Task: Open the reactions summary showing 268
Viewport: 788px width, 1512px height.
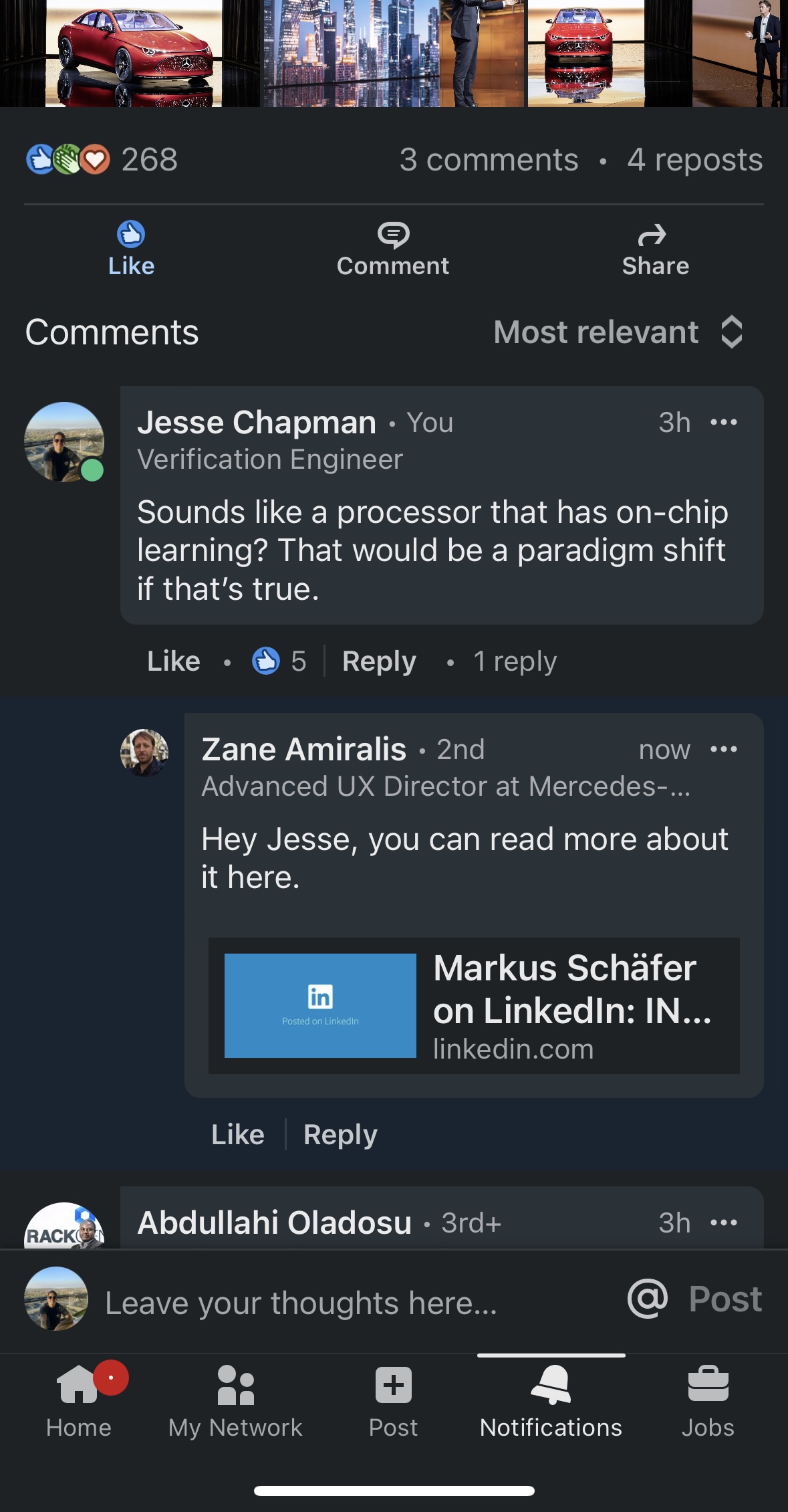Action: click(102, 160)
